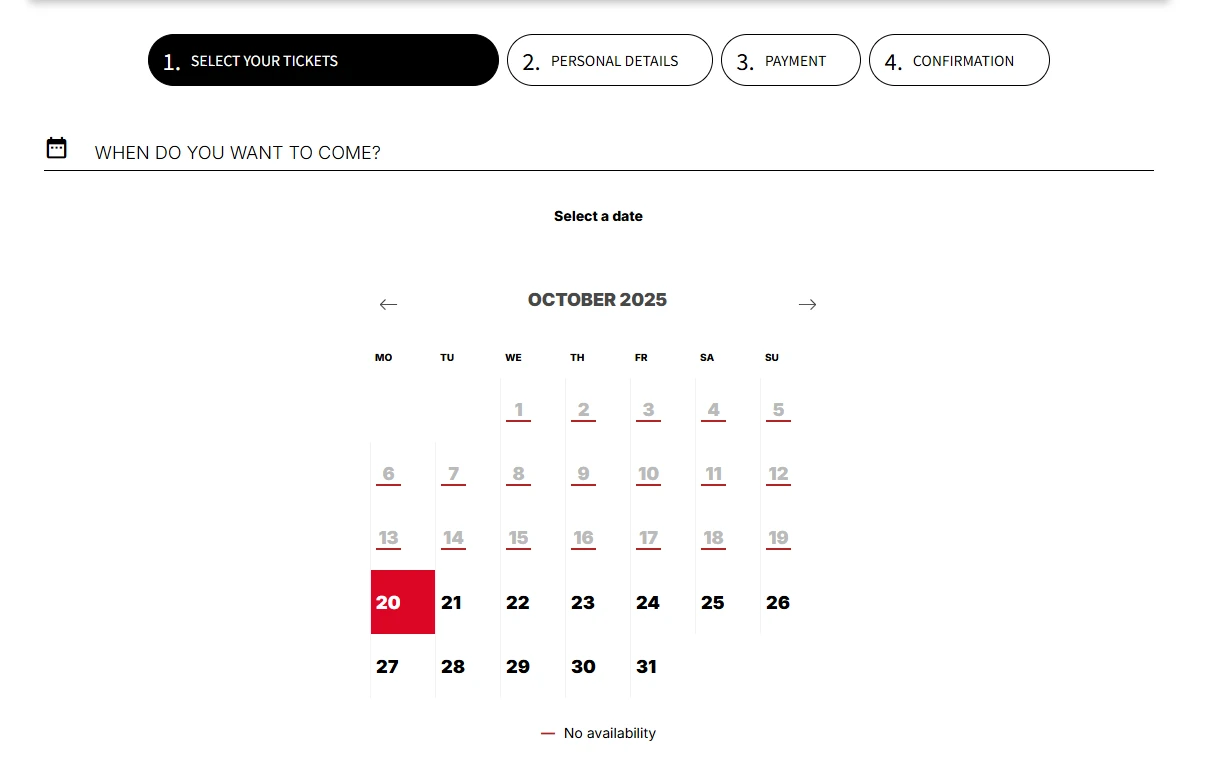Select October 29 date cell

click(x=518, y=666)
